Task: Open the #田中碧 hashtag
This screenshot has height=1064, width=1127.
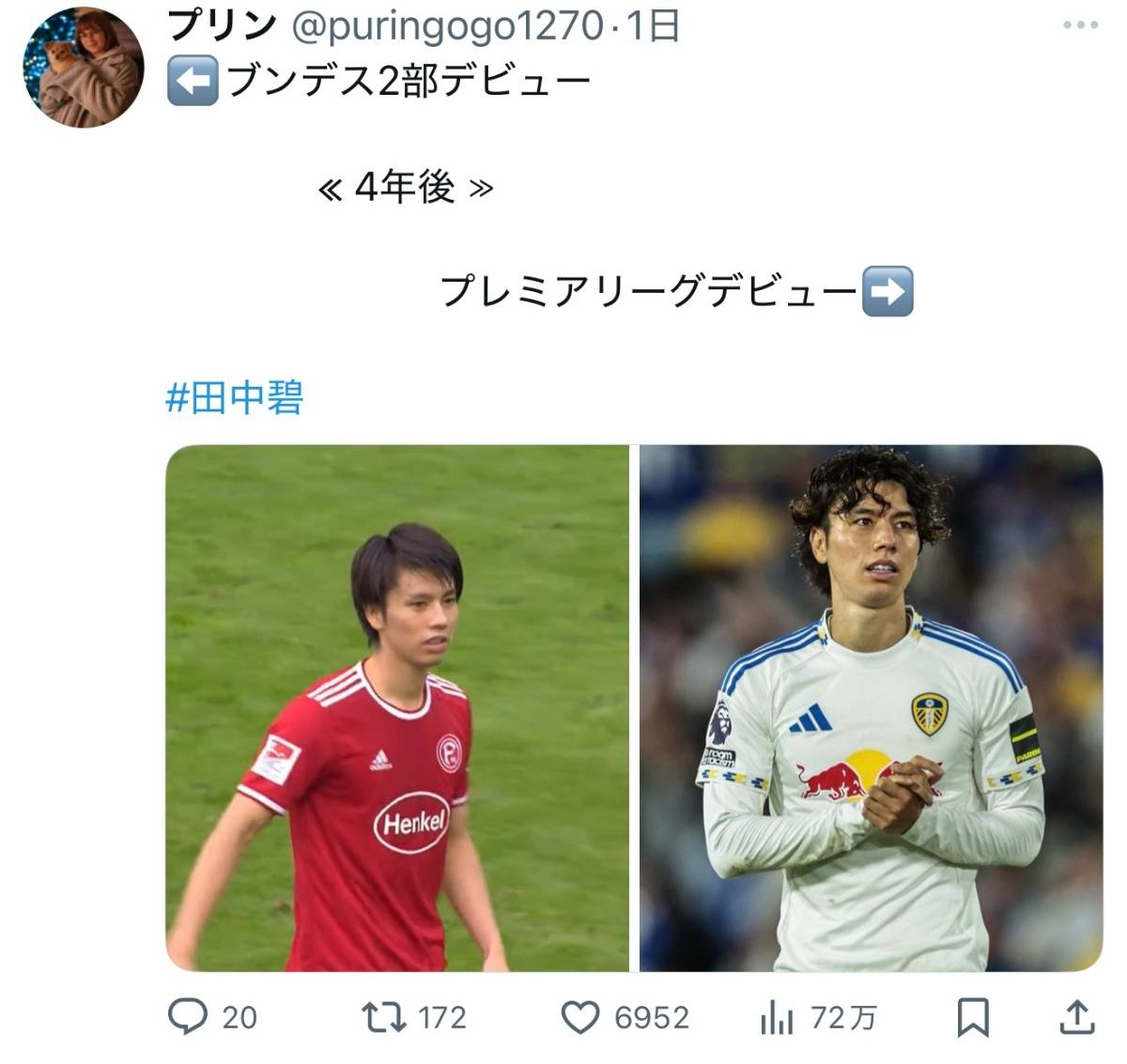Action: coord(235,397)
